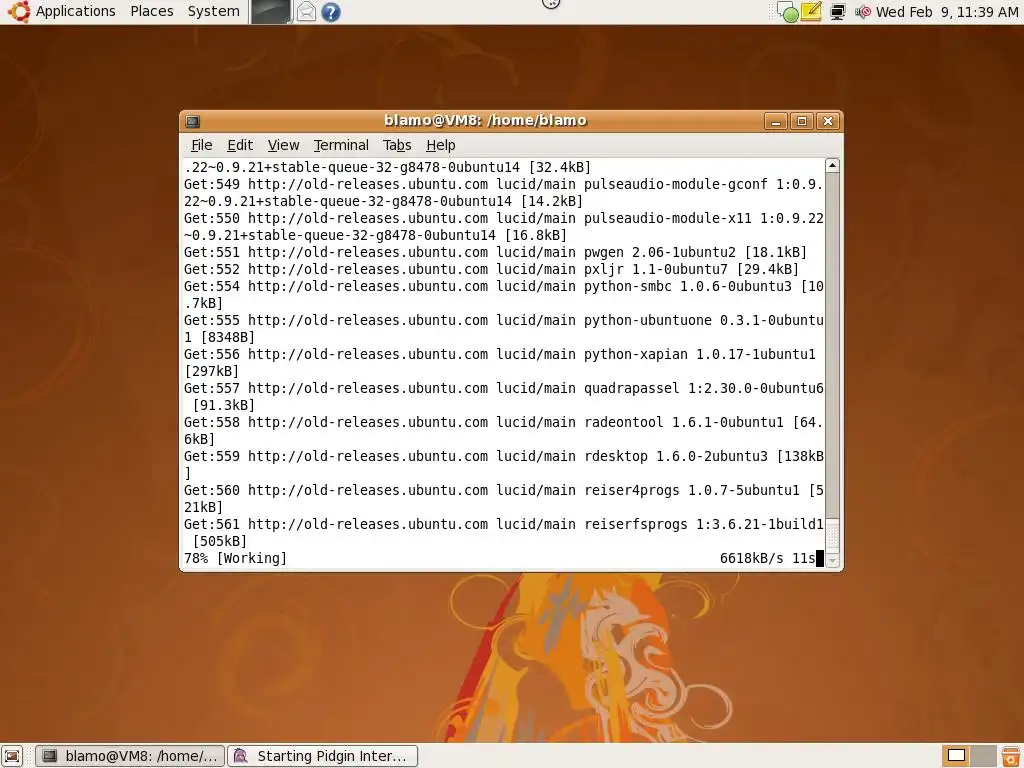Open the Terminal menu
This screenshot has width=1024, height=768.
(x=341, y=145)
